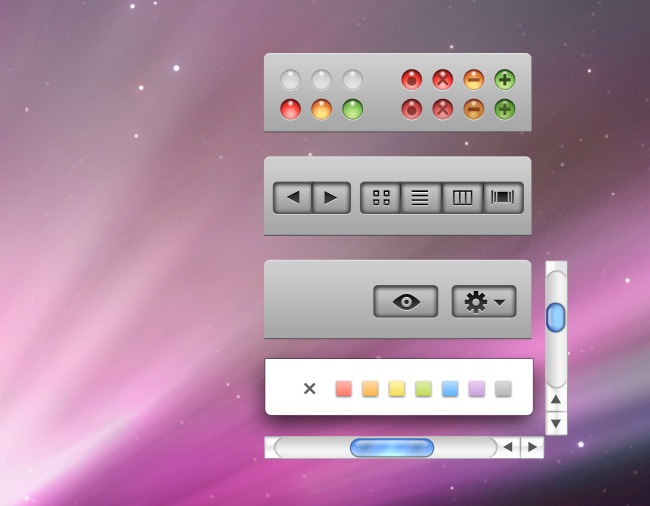Click the bright red button with X symbol

[443, 80]
